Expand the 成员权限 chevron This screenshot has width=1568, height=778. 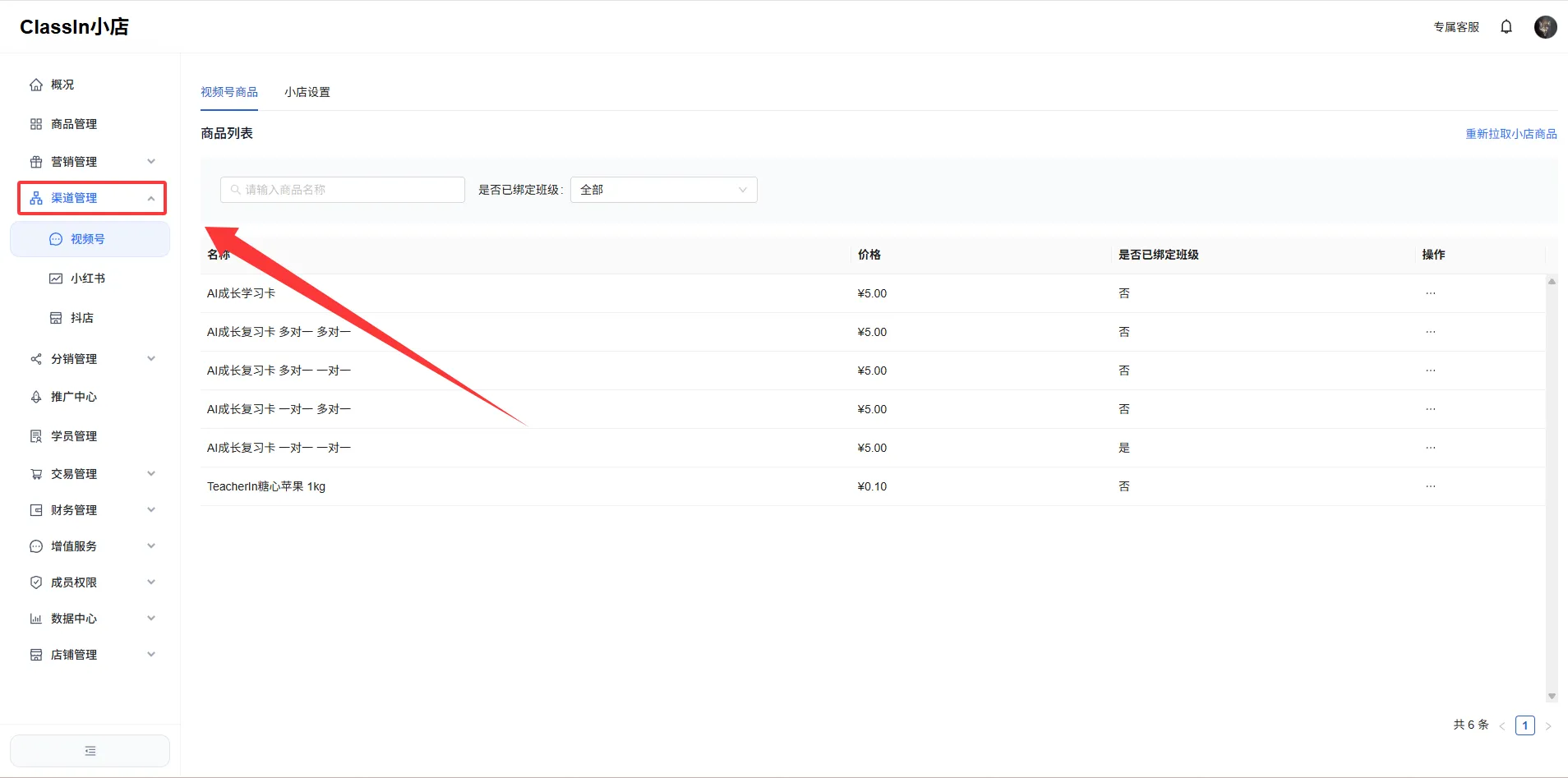point(151,582)
